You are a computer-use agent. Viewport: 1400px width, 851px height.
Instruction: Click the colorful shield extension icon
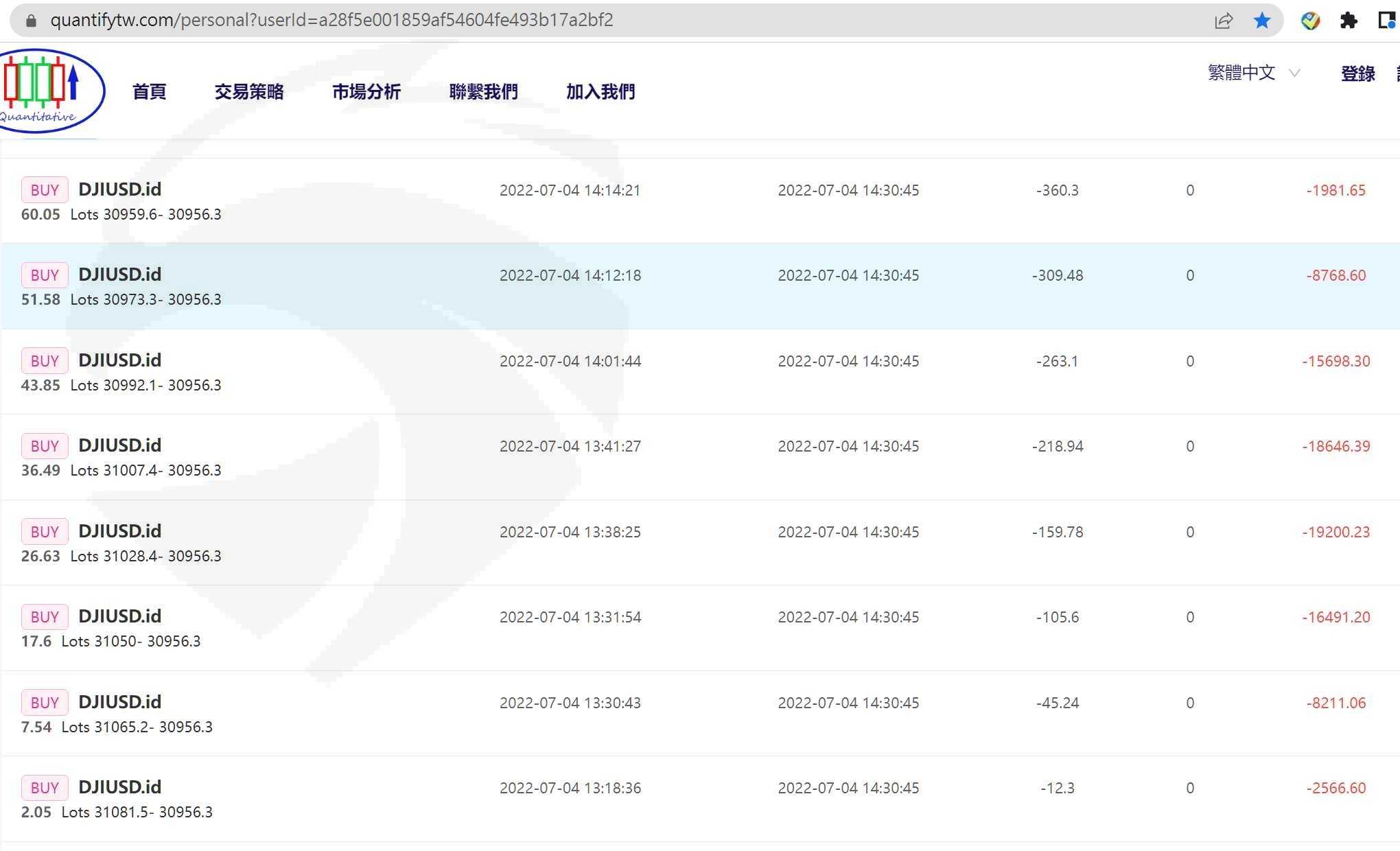[x=1310, y=21]
